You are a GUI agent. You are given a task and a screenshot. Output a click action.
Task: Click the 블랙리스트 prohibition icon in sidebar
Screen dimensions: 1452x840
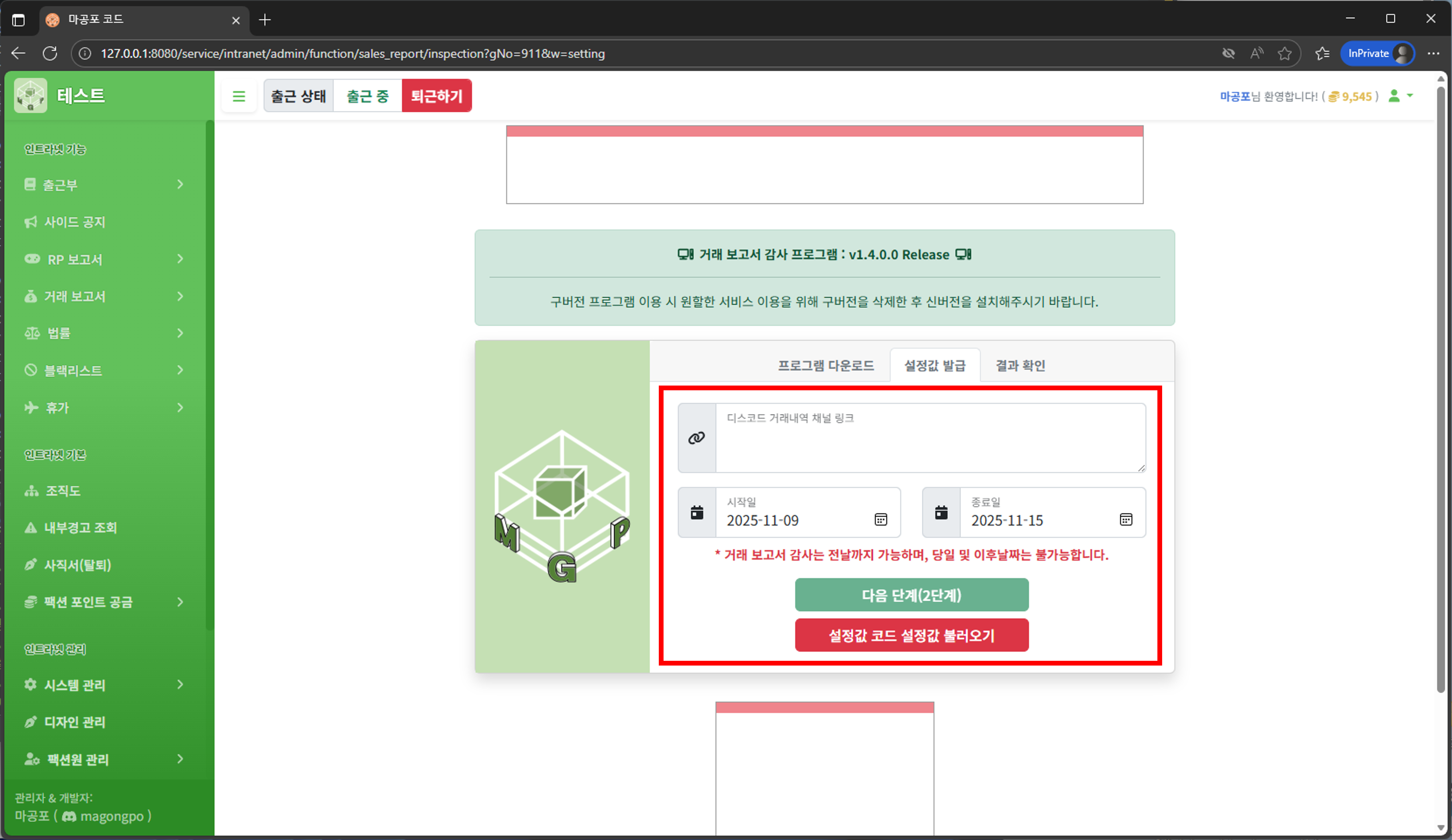[x=31, y=370]
